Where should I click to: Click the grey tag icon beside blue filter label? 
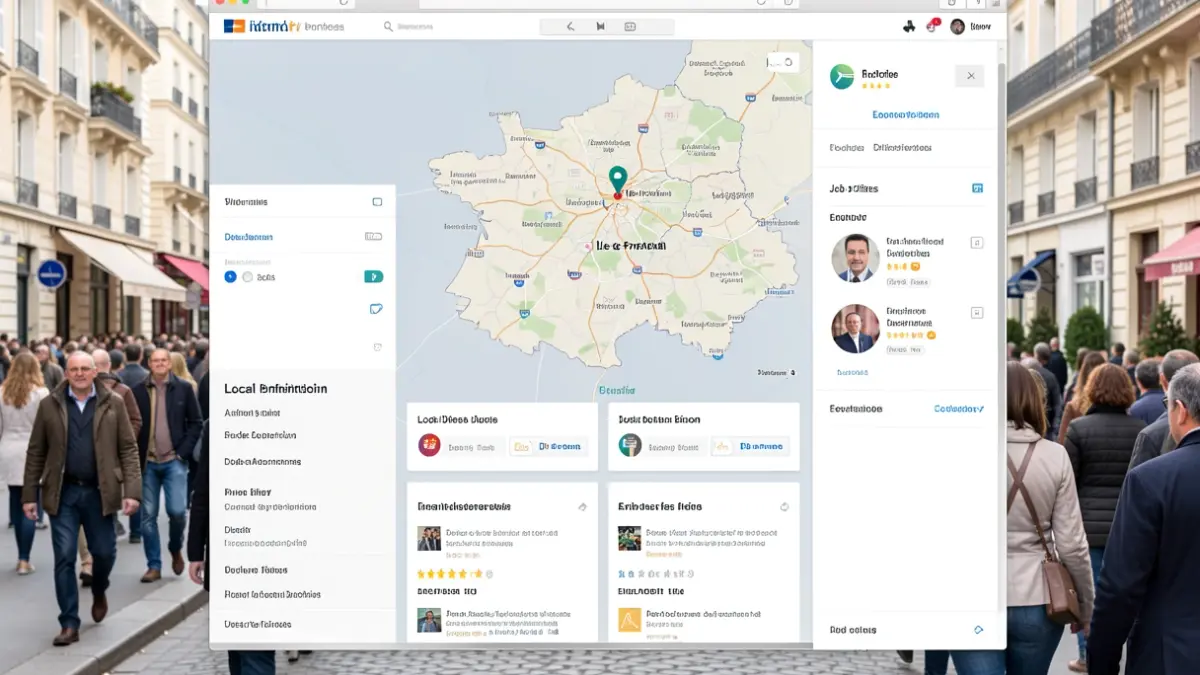373,237
